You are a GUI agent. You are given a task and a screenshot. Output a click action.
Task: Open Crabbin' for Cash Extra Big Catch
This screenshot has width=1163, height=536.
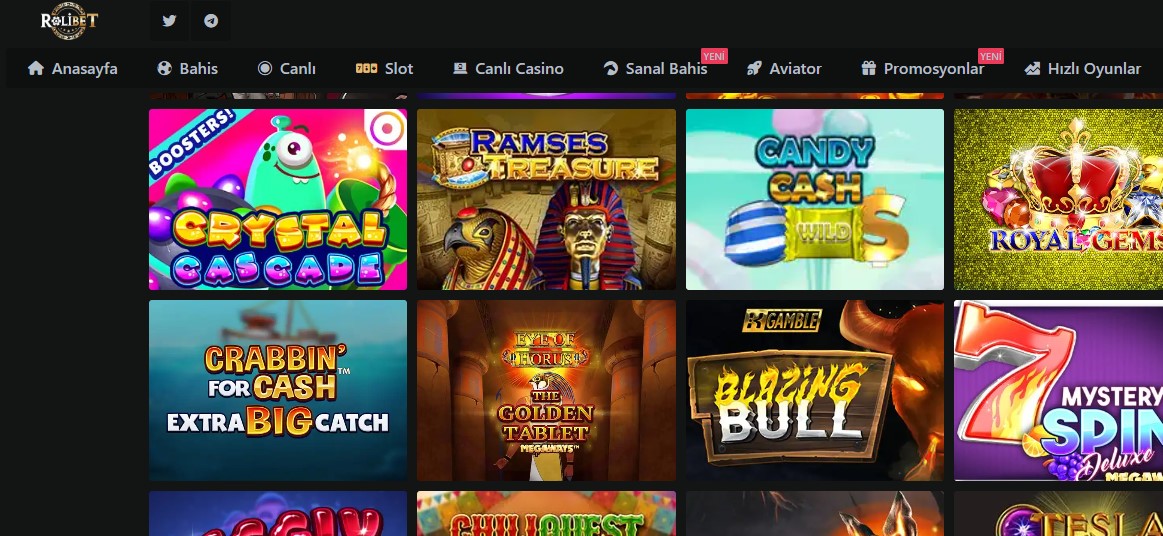coord(278,391)
